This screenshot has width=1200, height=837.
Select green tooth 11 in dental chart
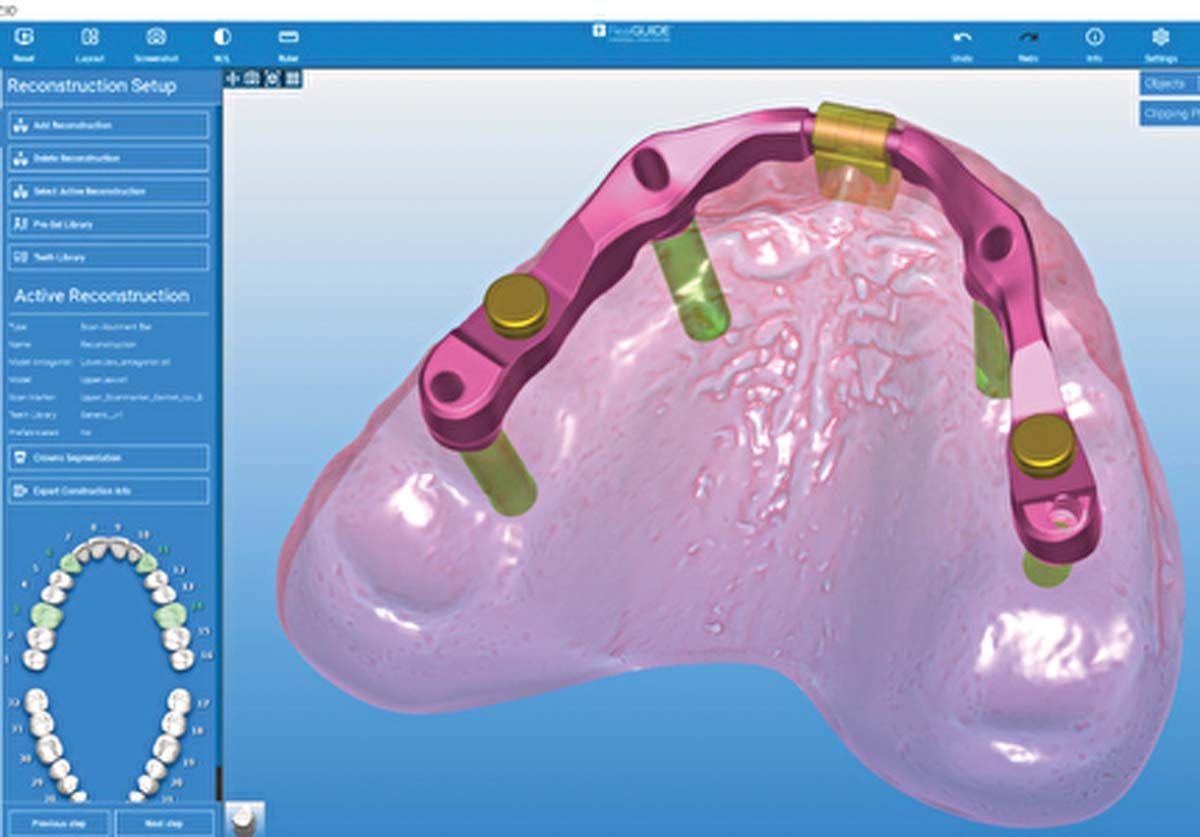coord(146,563)
